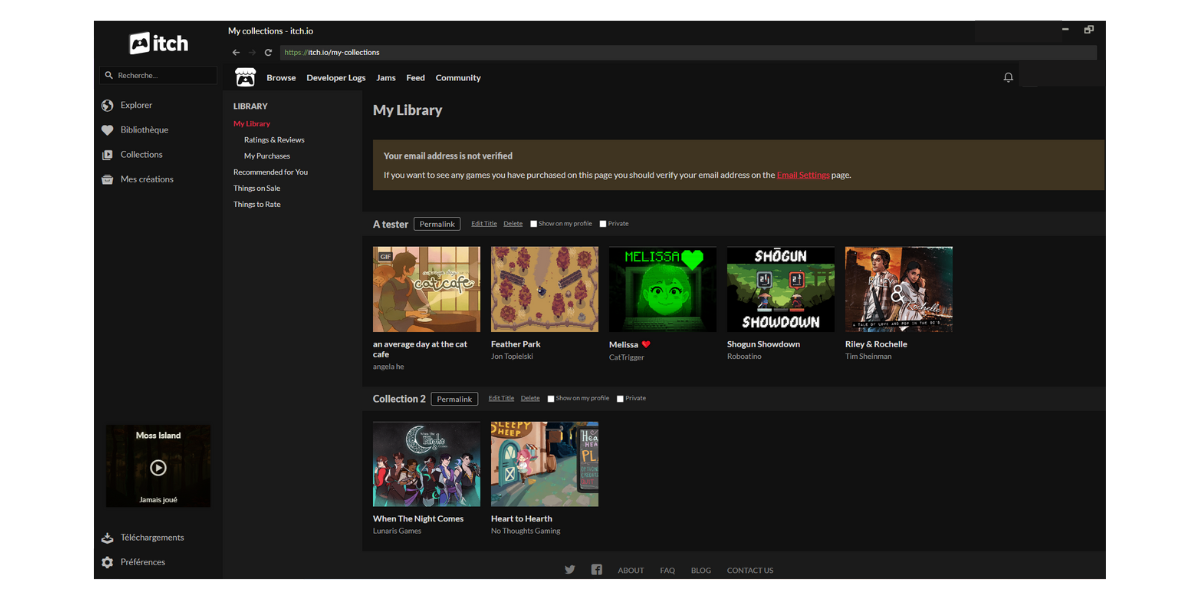The image size is (1200, 600).
Task: Open the Twitter icon in the footer
Action: click(570, 570)
